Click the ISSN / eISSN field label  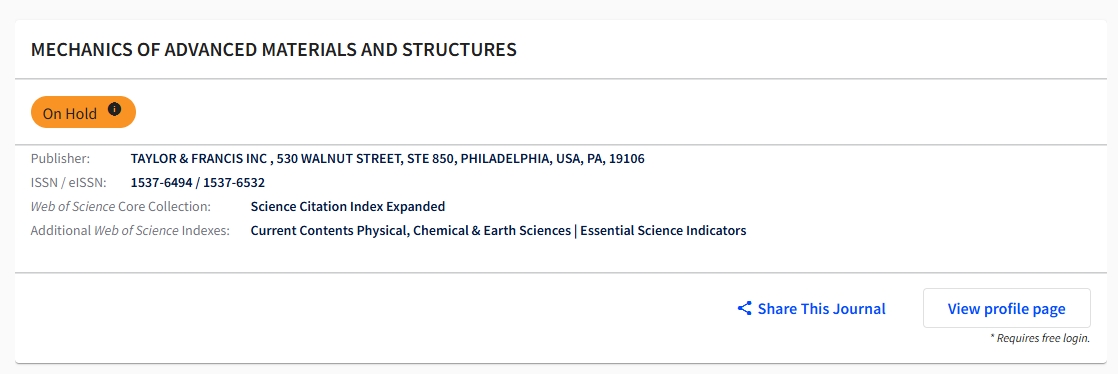(x=68, y=182)
